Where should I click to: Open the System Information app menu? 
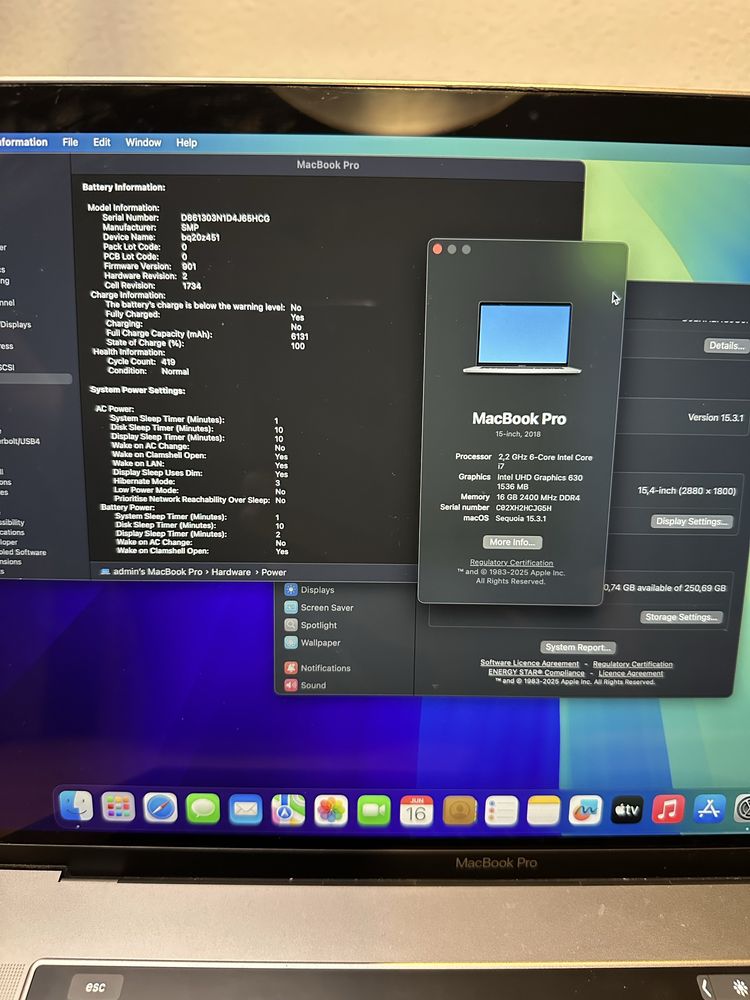24,142
